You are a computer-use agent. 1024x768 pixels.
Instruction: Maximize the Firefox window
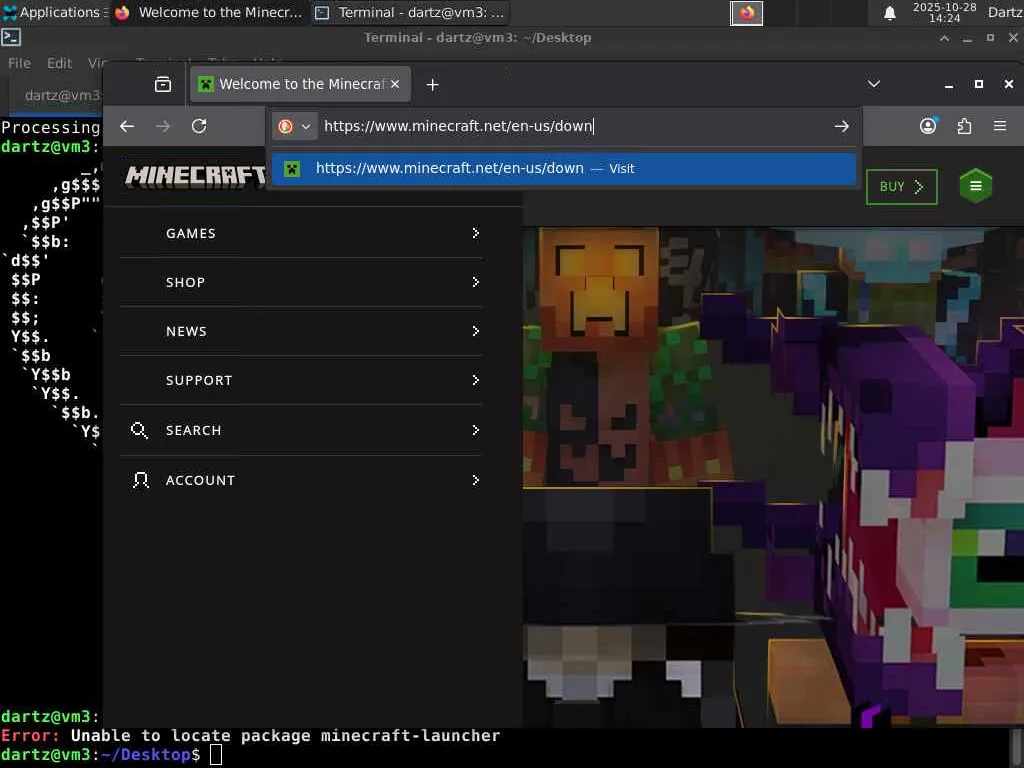tap(978, 84)
